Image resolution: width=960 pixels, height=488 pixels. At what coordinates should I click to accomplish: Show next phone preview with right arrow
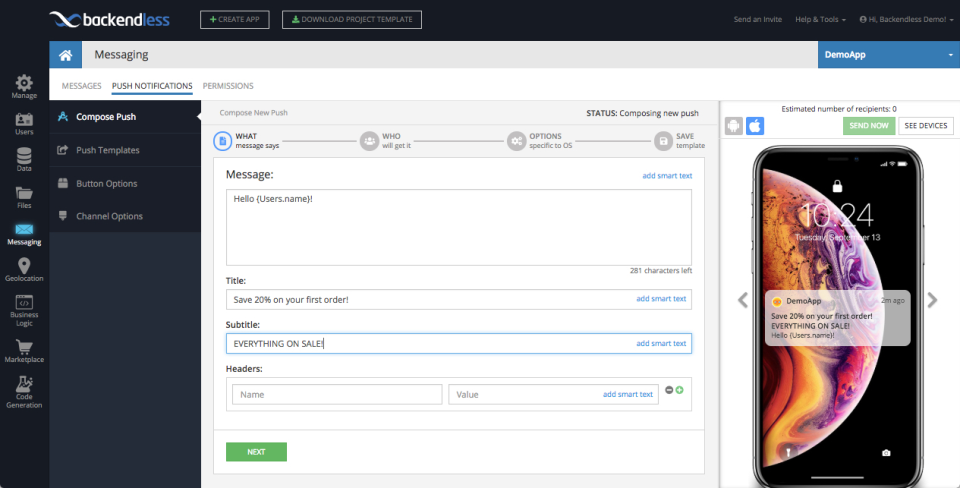pos(932,300)
